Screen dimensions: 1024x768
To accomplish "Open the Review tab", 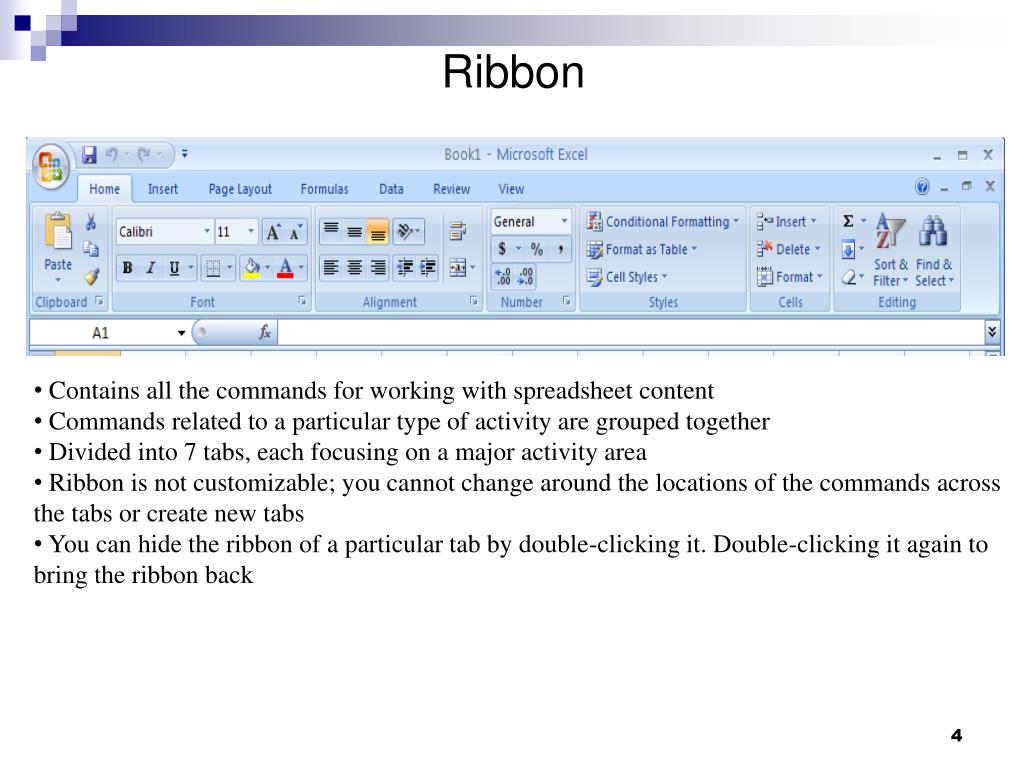I will (451, 189).
